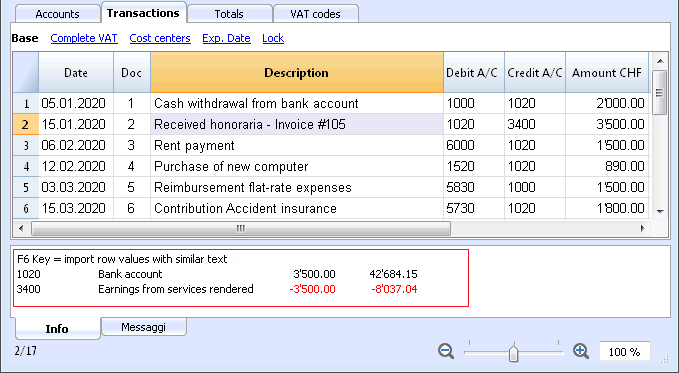Click 'Purchase of new computer' cell

(297, 166)
